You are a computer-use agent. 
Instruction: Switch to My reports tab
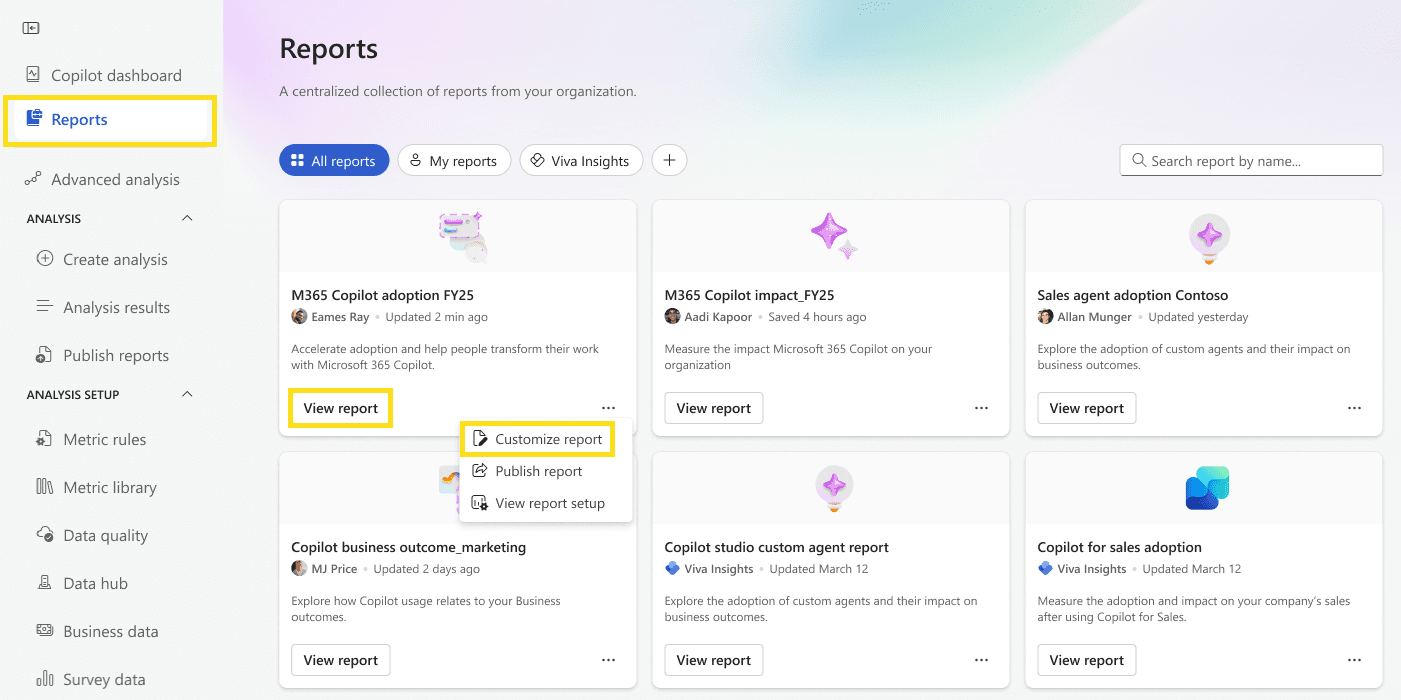[454, 160]
